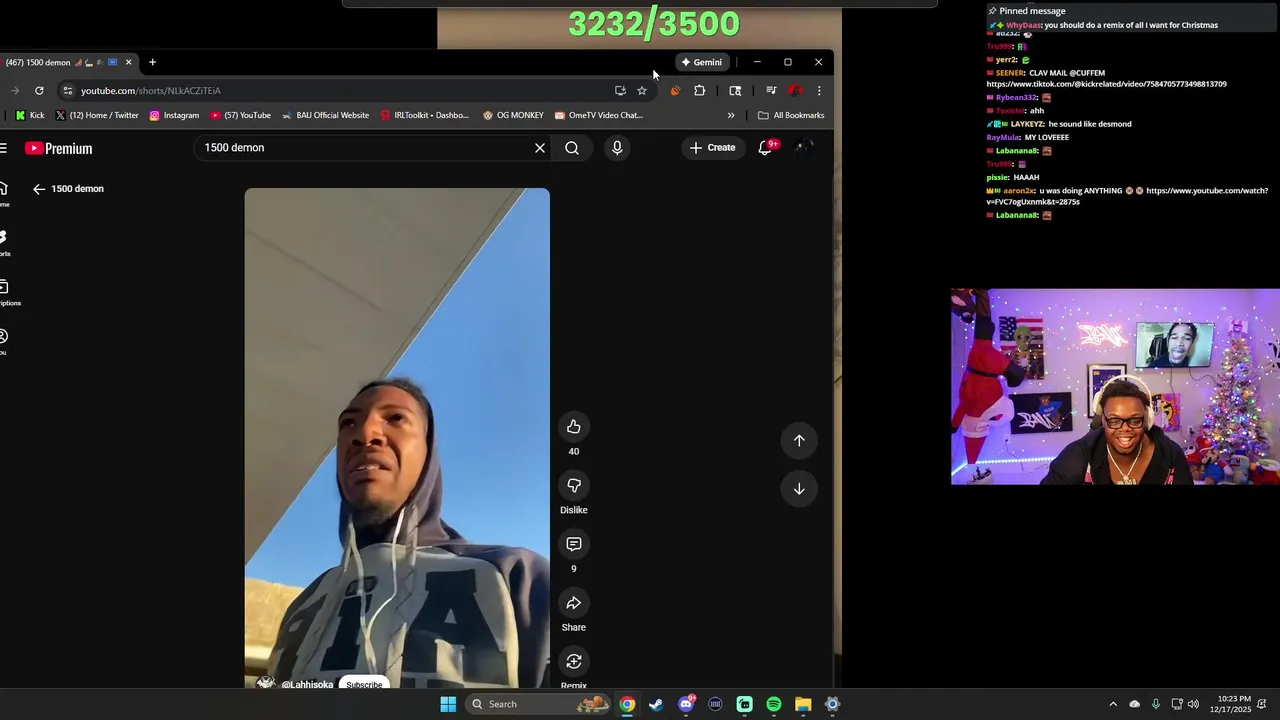
Task: Open All Bookmarks folder
Action: pyautogui.click(x=790, y=115)
